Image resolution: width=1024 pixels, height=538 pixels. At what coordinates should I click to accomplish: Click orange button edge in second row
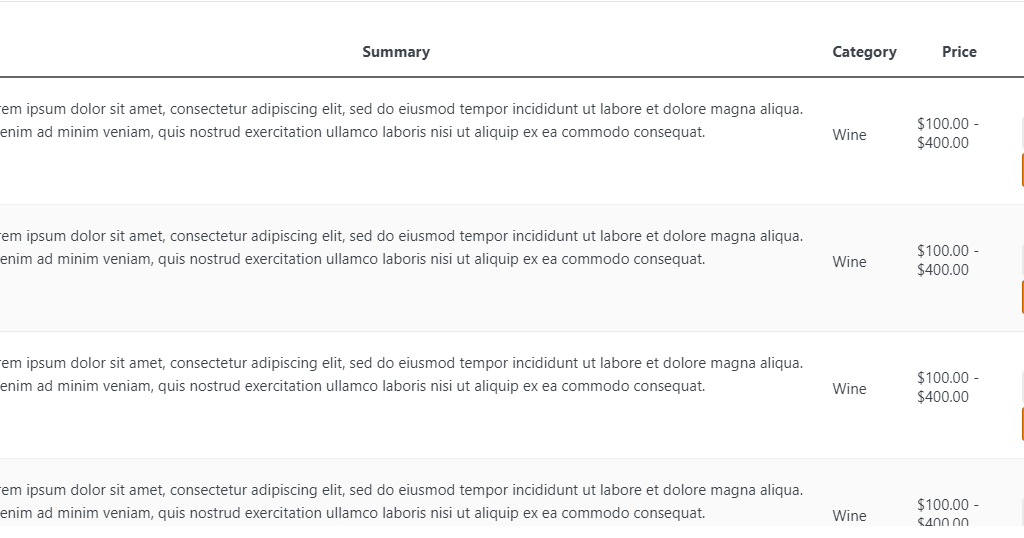pos(1022,298)
